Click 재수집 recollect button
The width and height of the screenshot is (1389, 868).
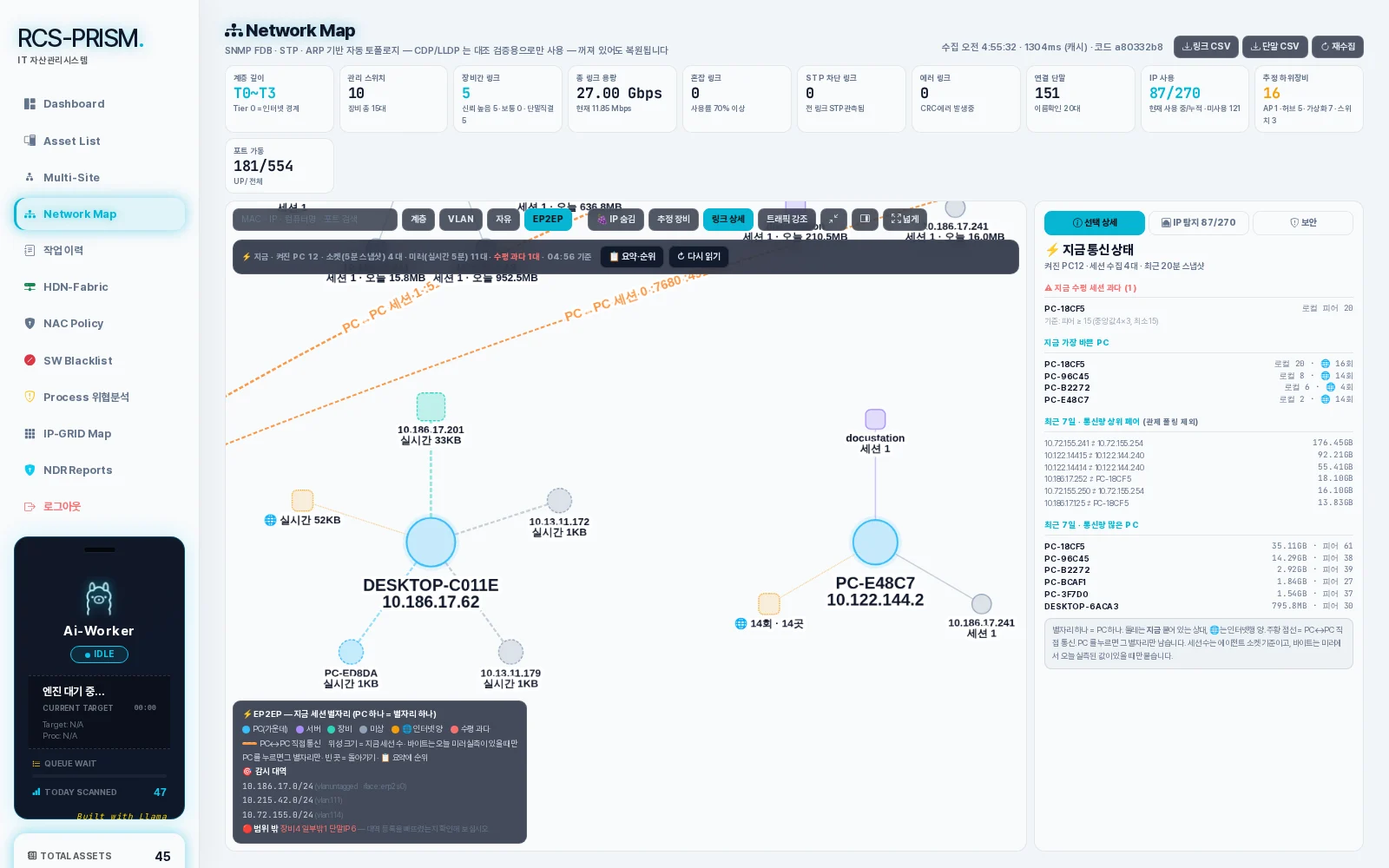point(1338,47)
